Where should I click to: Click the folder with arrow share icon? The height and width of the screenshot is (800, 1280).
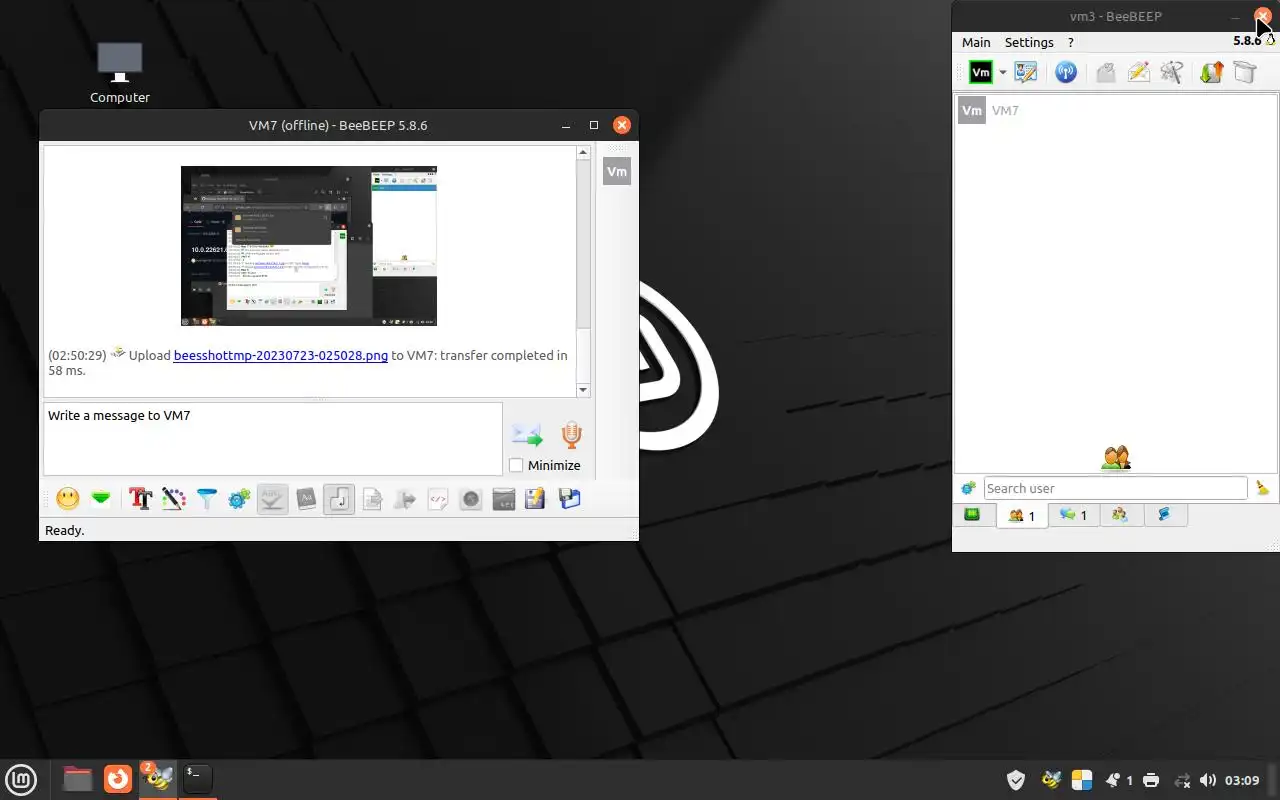405,499
